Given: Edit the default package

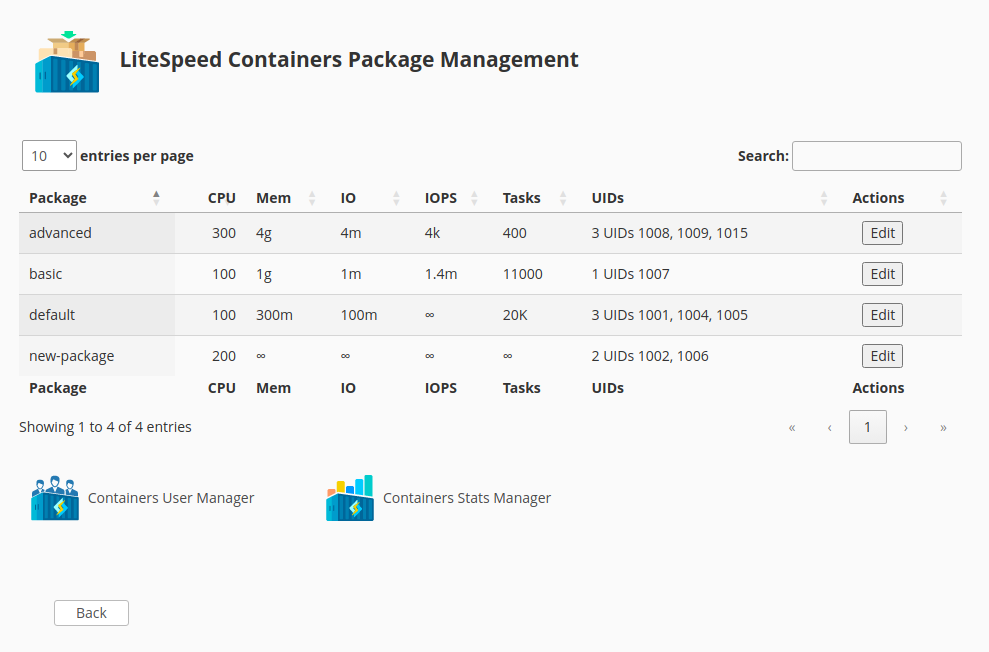Looking at the screenshot, I should pyautogui.click(x=881, y=314).
